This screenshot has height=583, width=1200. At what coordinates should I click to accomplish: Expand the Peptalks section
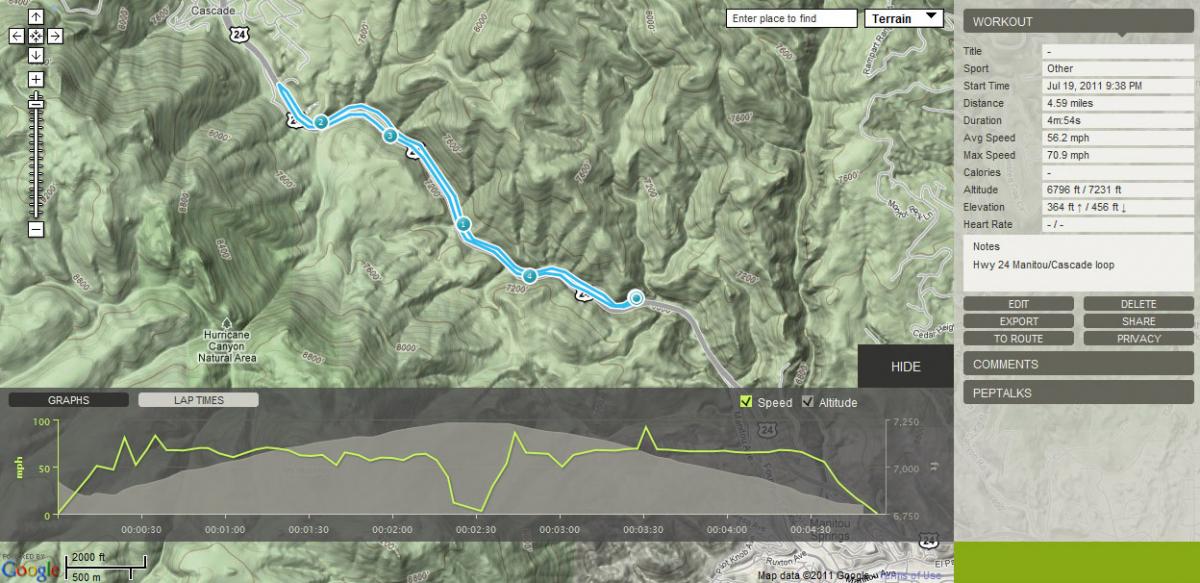pos(1078,393)
